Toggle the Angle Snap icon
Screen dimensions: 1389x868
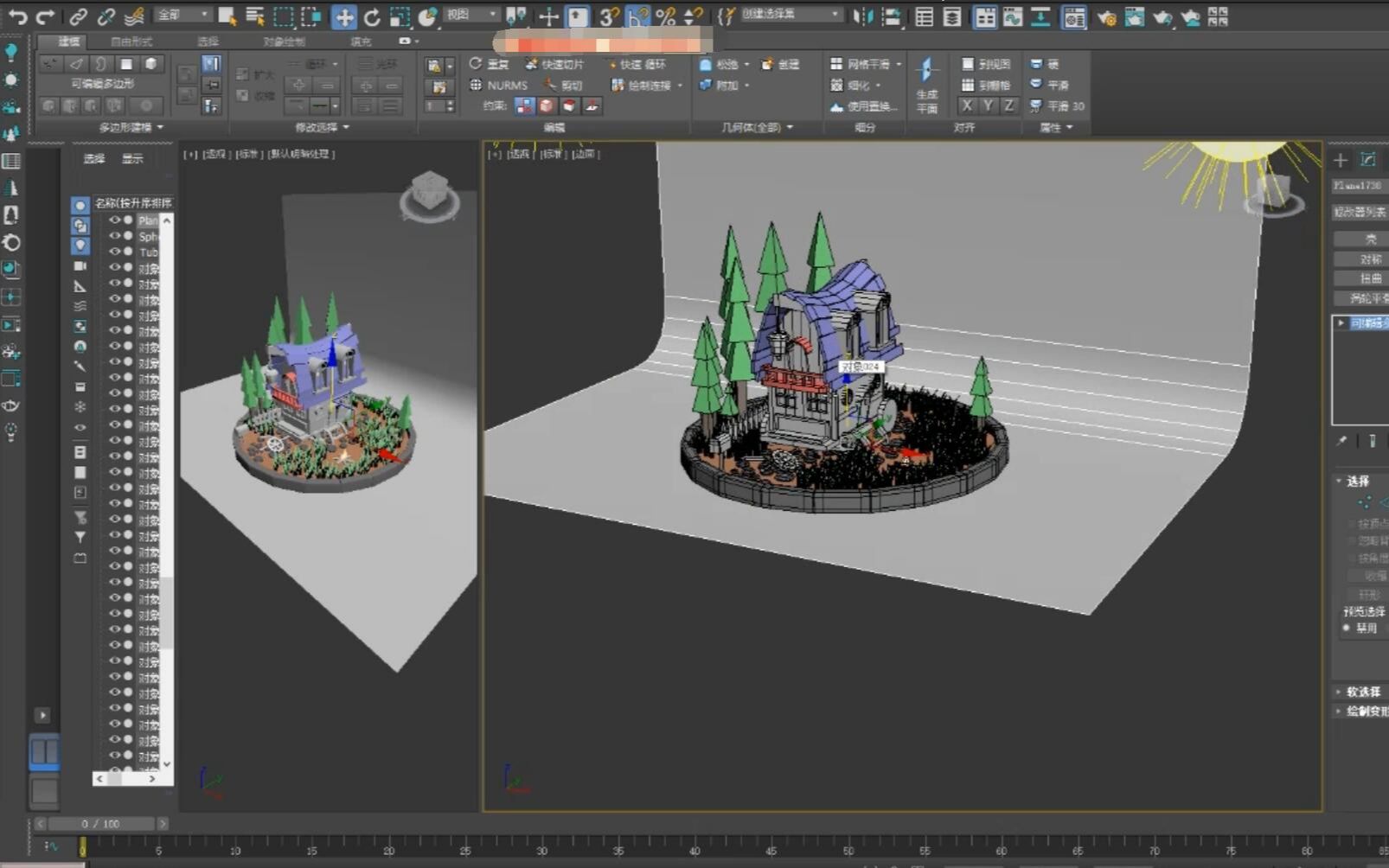(637, 16)
